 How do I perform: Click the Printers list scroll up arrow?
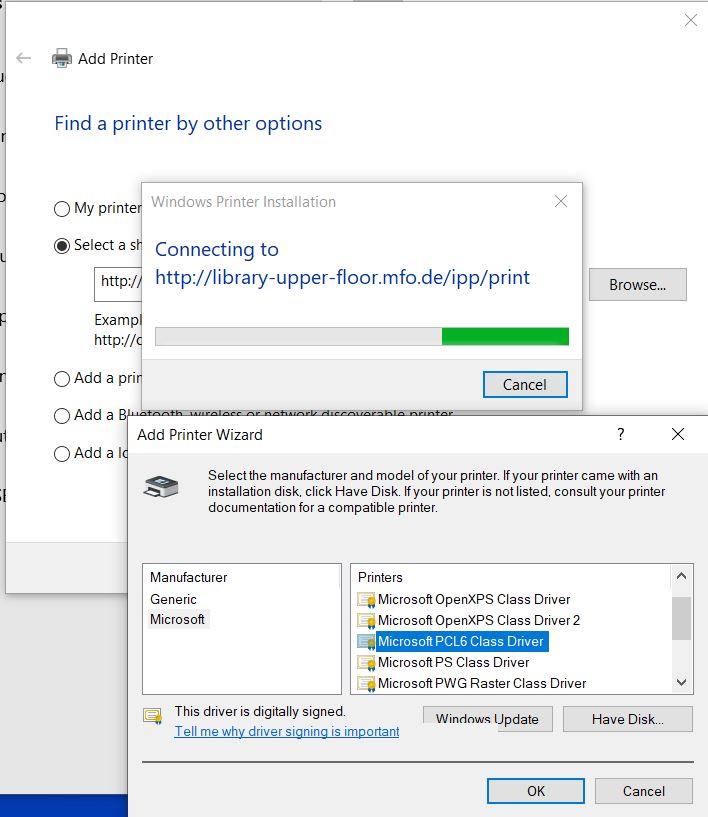pos(681,576)
